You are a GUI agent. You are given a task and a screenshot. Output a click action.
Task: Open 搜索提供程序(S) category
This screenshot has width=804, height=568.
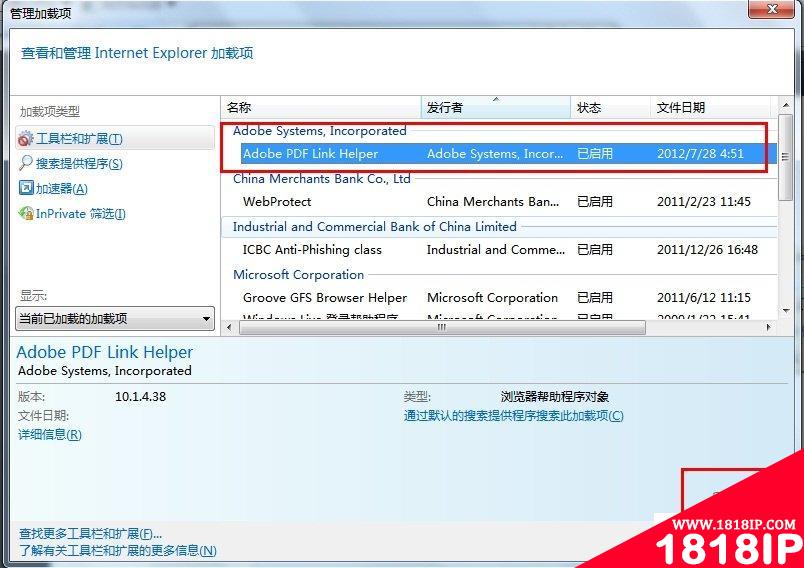tap(79, 164)
